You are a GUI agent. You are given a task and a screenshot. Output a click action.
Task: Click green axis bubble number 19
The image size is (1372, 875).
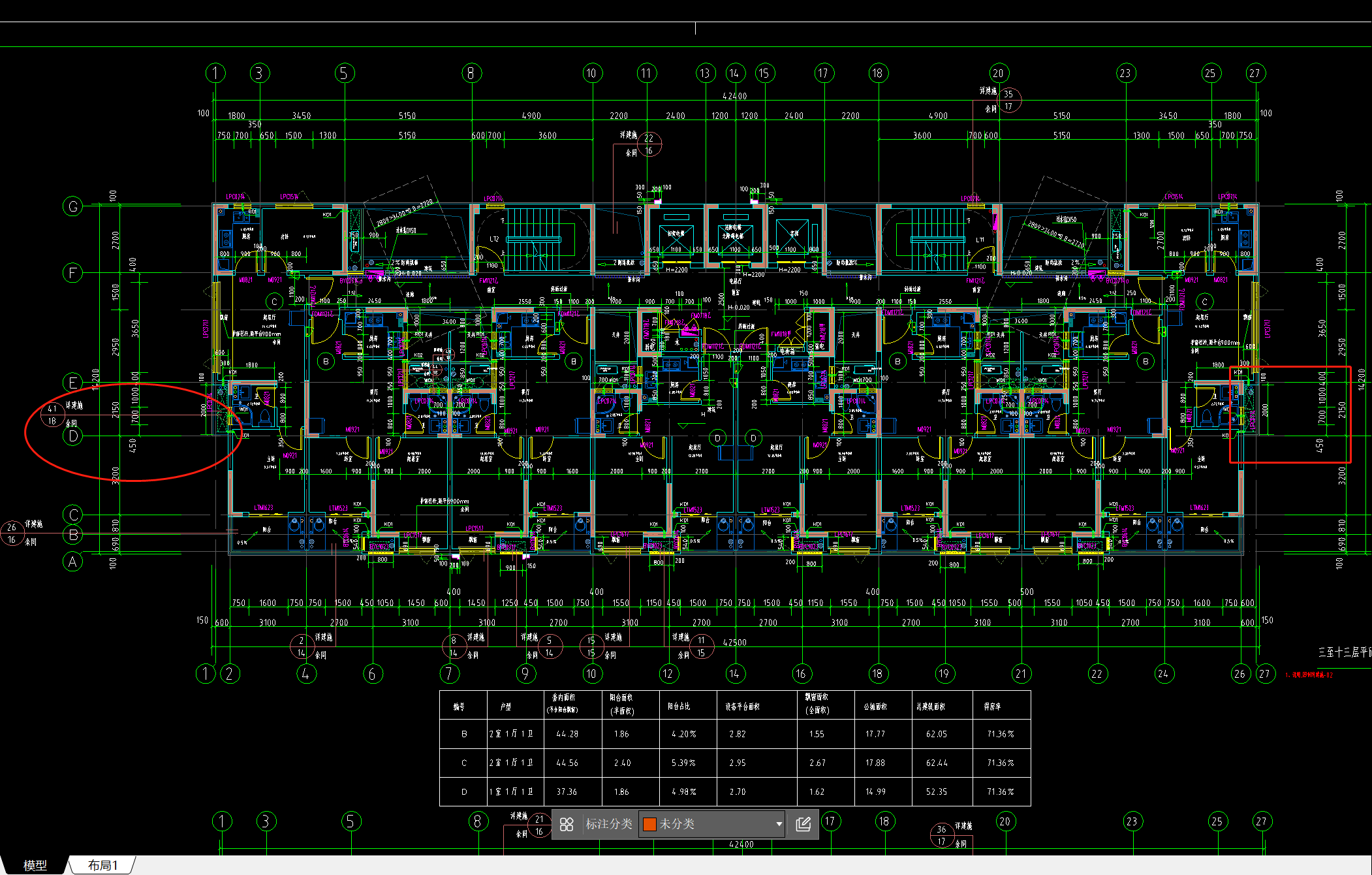click(944, 674)
